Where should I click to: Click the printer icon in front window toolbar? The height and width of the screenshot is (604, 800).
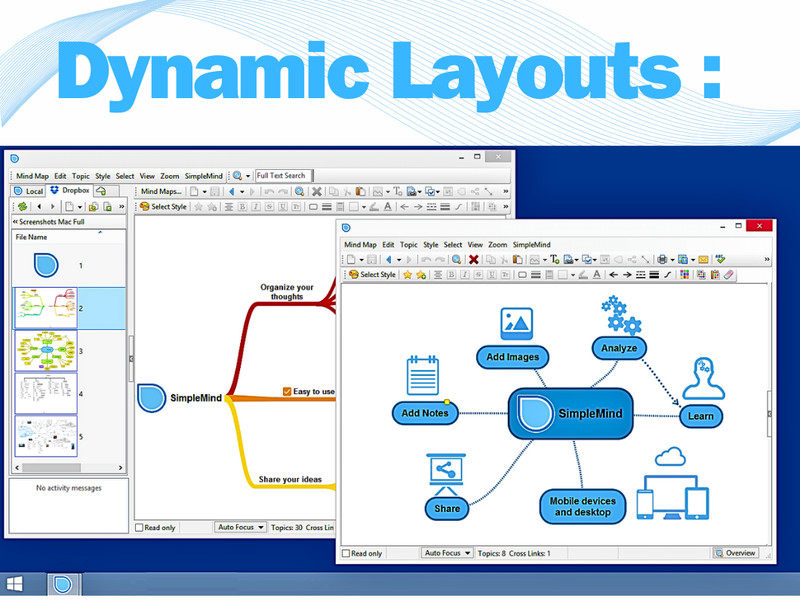(x=662, y=259)
